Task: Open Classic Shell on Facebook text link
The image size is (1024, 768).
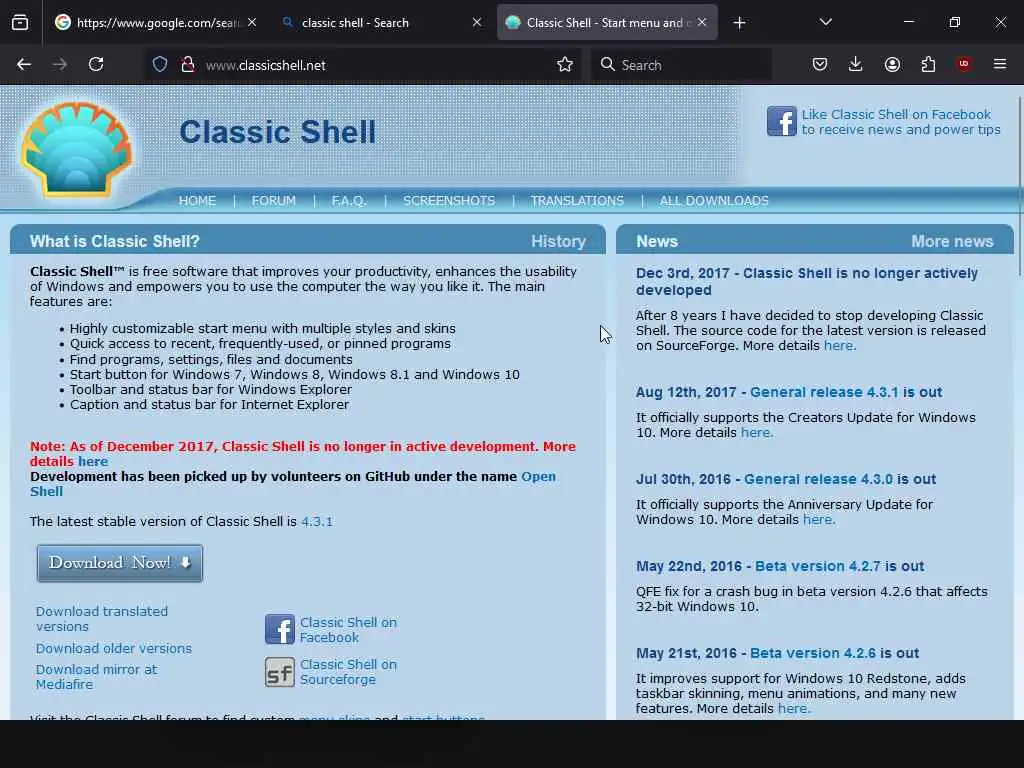Action: 348,630
